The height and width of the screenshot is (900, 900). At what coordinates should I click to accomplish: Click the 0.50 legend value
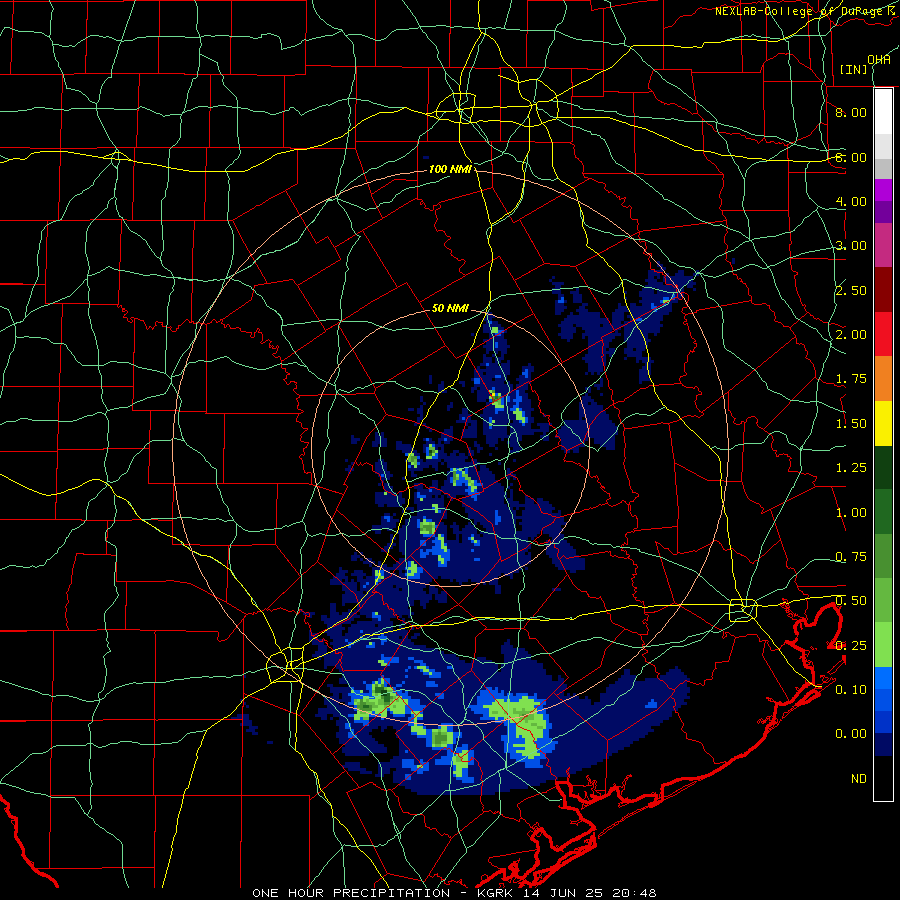pos(851,601)
